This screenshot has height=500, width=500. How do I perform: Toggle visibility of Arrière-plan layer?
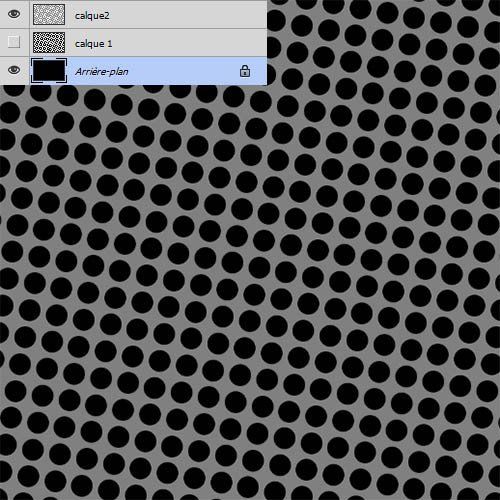14,70
